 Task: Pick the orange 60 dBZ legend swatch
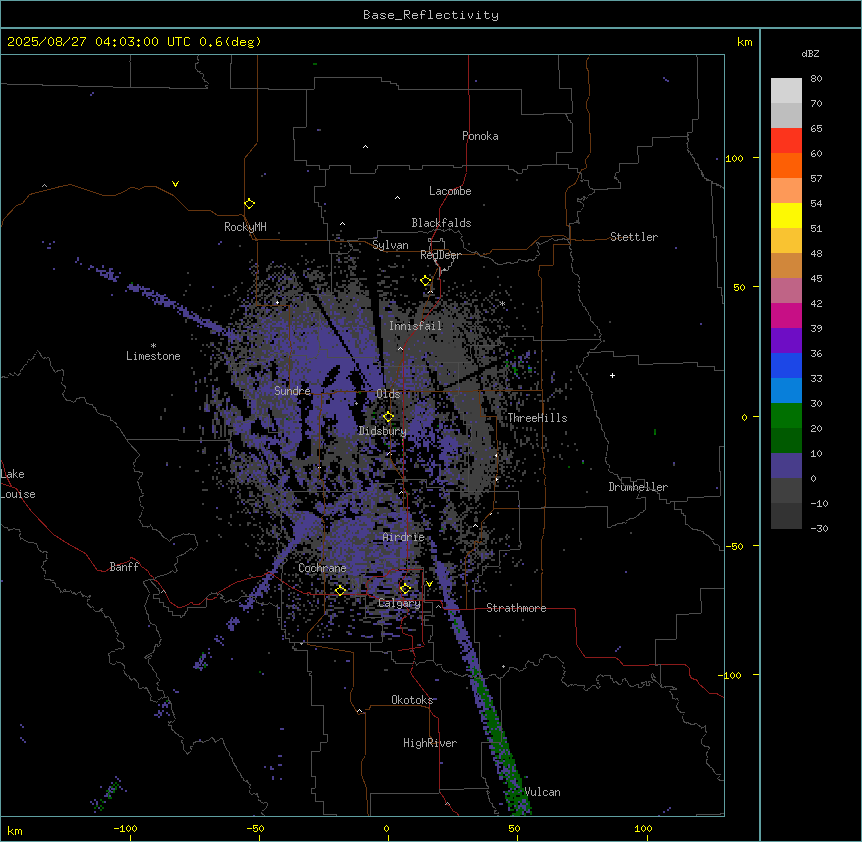tap(786, 165)
